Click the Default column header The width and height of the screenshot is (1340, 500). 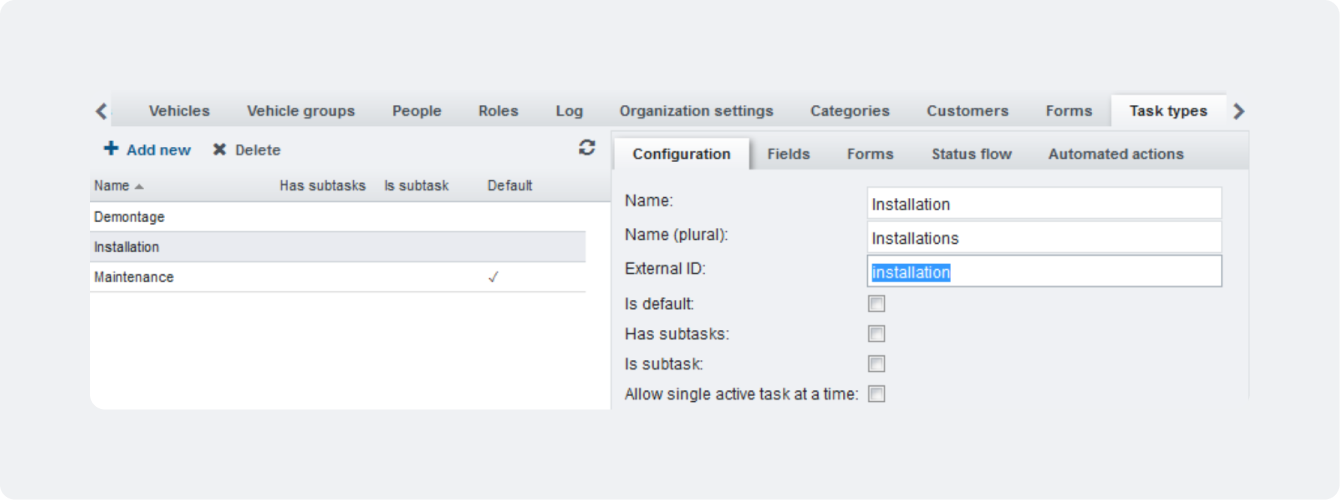pyautogui.click(x=509, y=186)
